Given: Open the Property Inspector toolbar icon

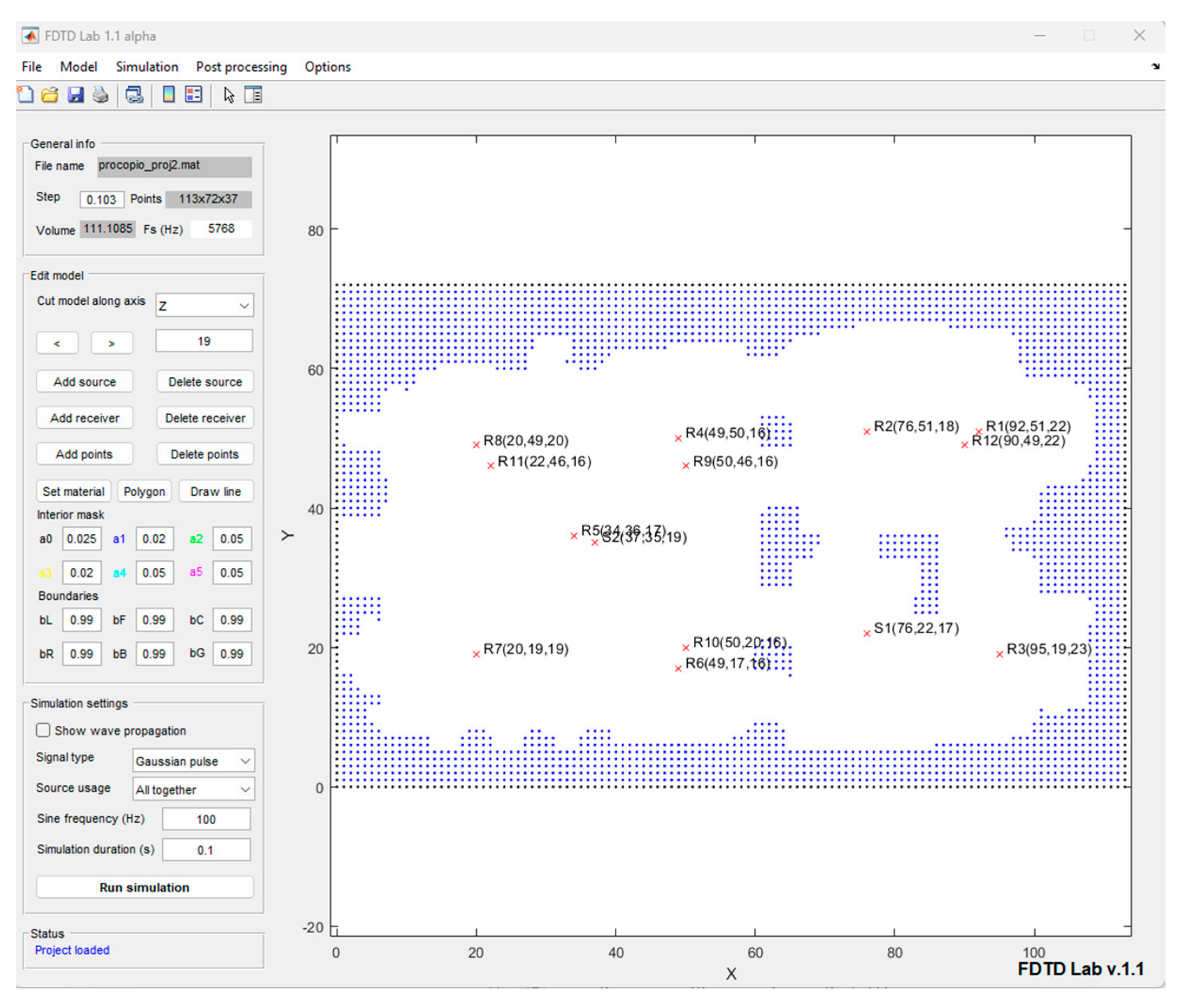Looking at the screenshot, I should pos(253,95).
